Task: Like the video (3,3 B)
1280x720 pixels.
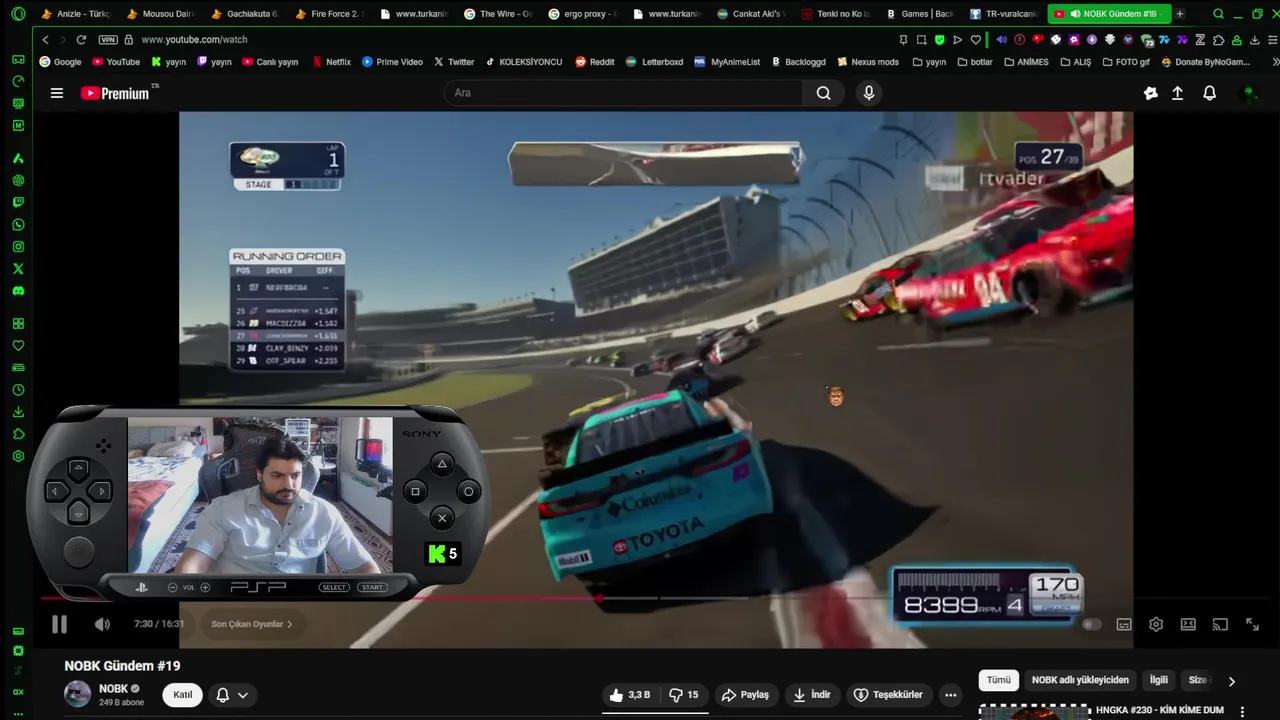Action: point(630,695)
